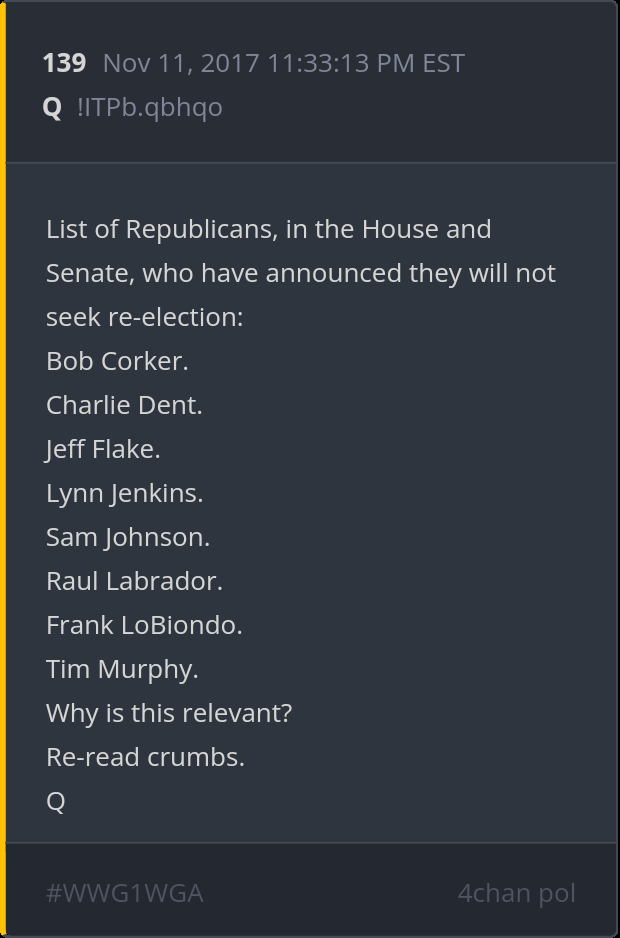Click the Q signature ending the post

click(56, 801)
